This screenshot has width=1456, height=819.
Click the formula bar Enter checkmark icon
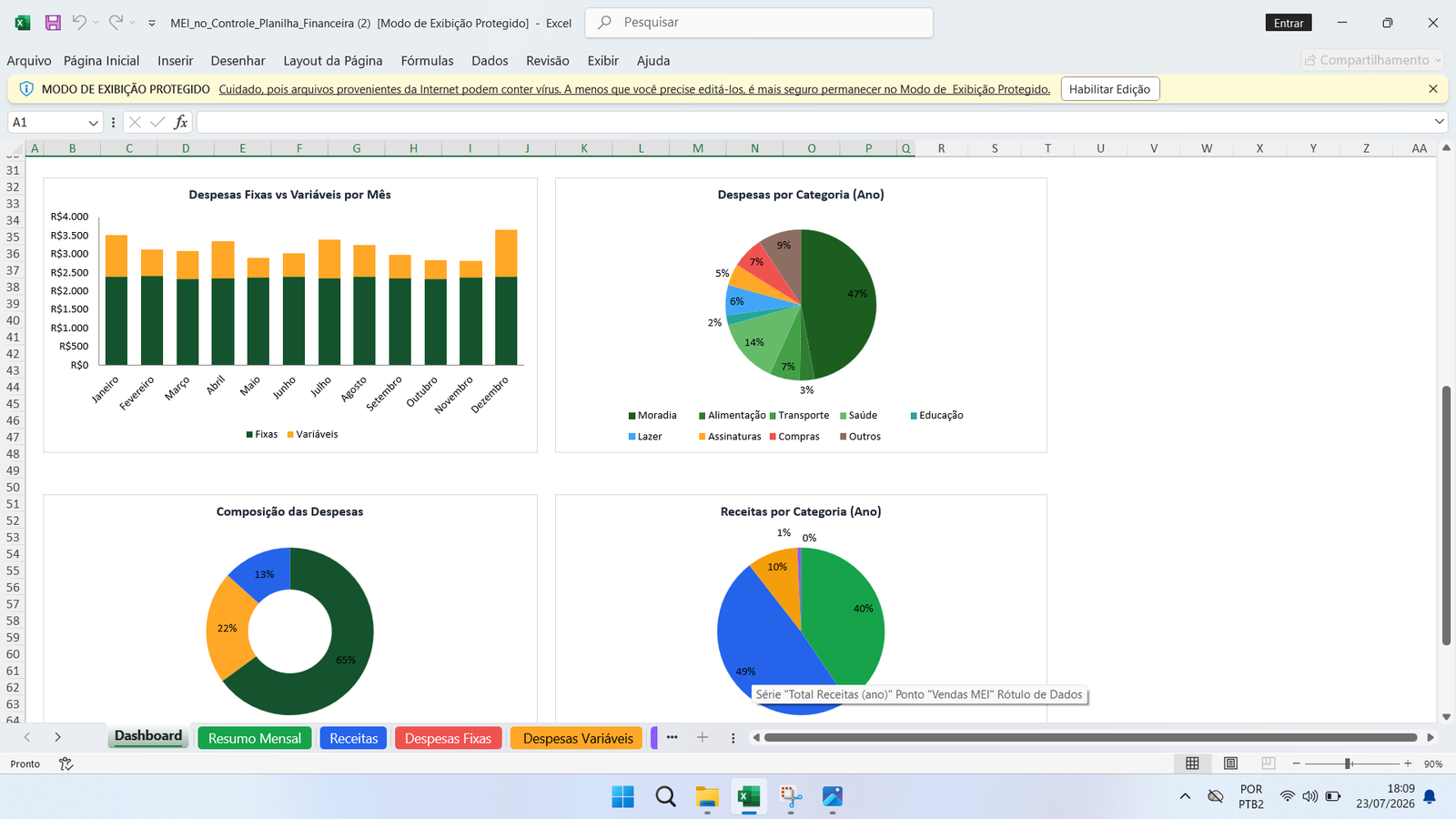click(x=157, y=122)
